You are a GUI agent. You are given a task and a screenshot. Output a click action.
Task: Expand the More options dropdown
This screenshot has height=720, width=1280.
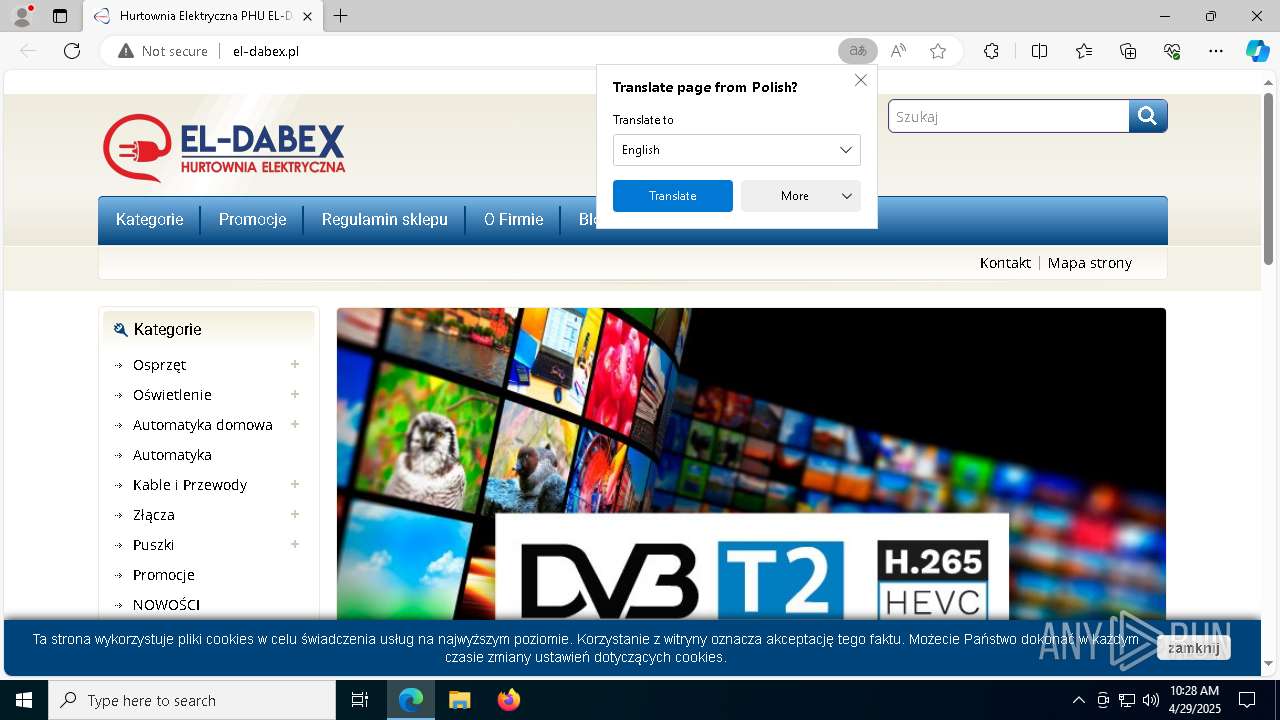click(800, 196)
